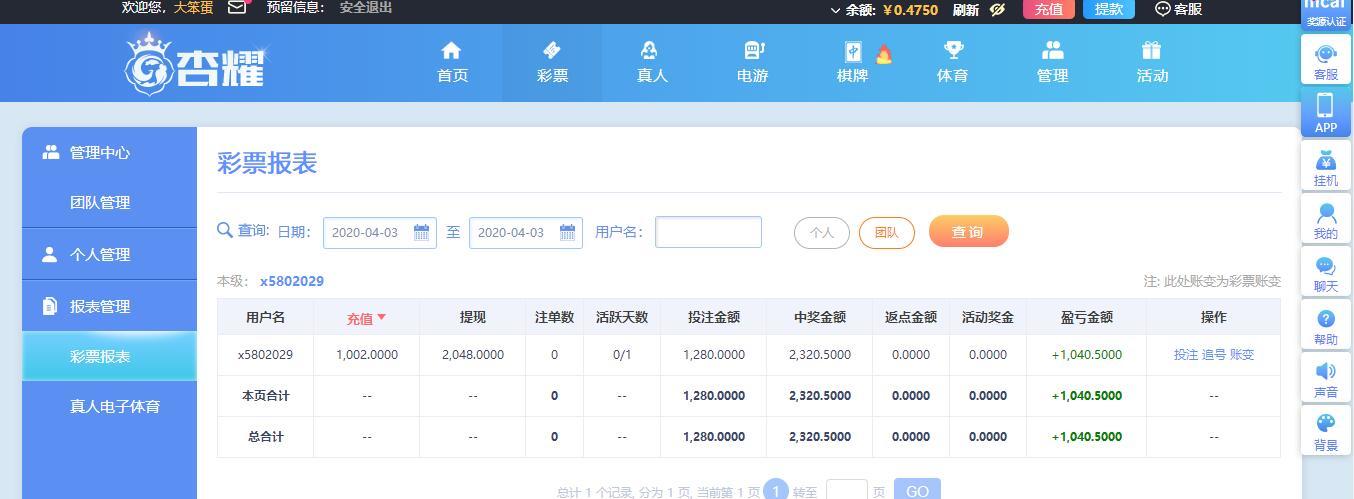
Task: Open 客服 chat in the top bar
Action: pyautogui.click(x=1178, y=9)
